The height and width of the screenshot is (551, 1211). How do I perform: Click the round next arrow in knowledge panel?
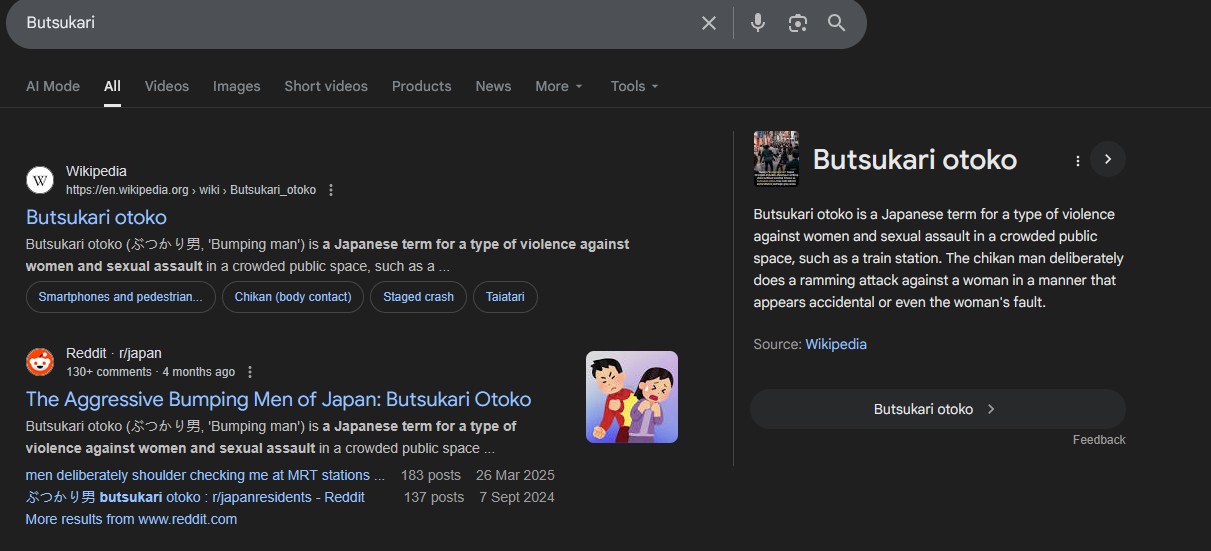[1108, 159]
